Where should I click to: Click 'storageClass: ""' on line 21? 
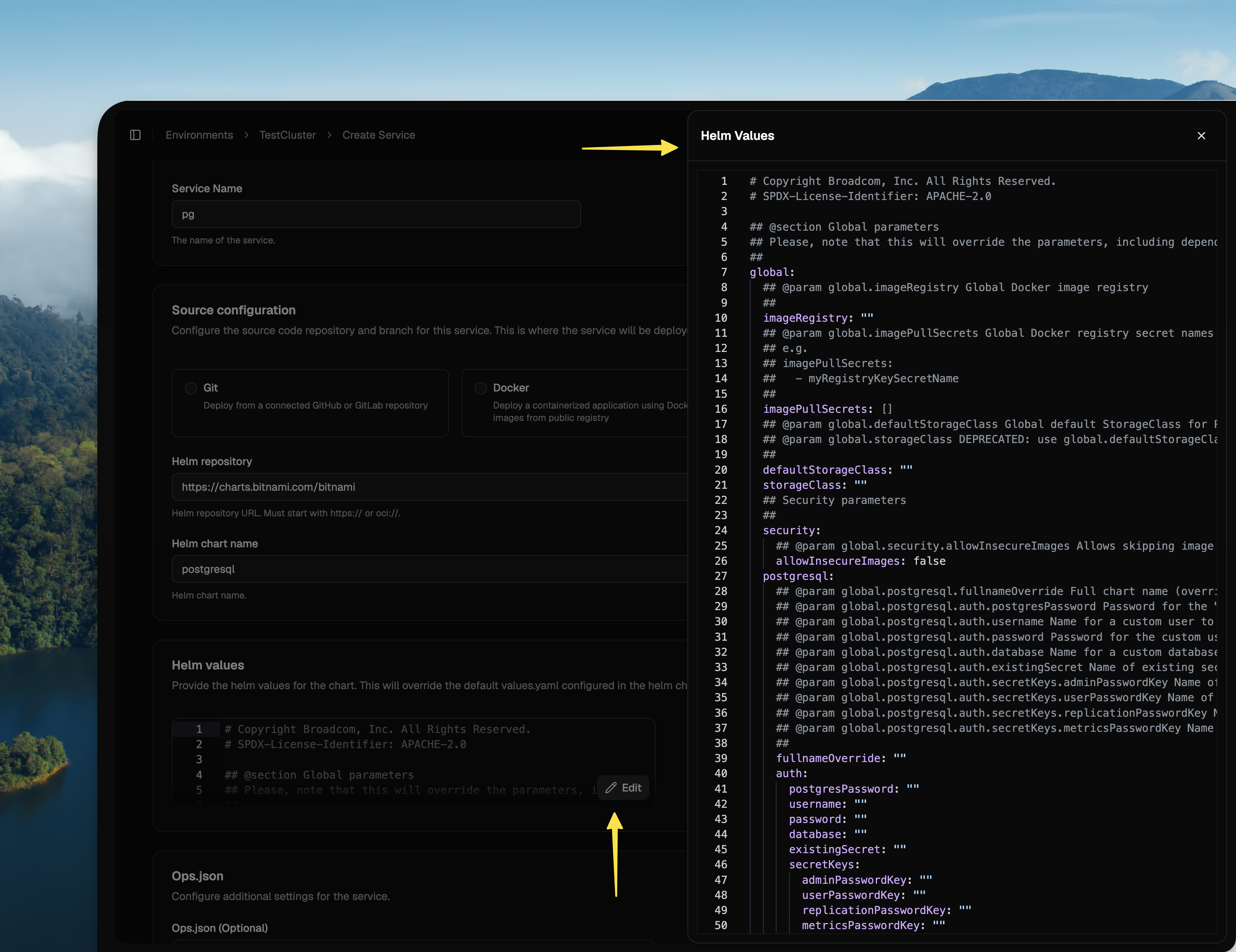(x=815, y=485)
